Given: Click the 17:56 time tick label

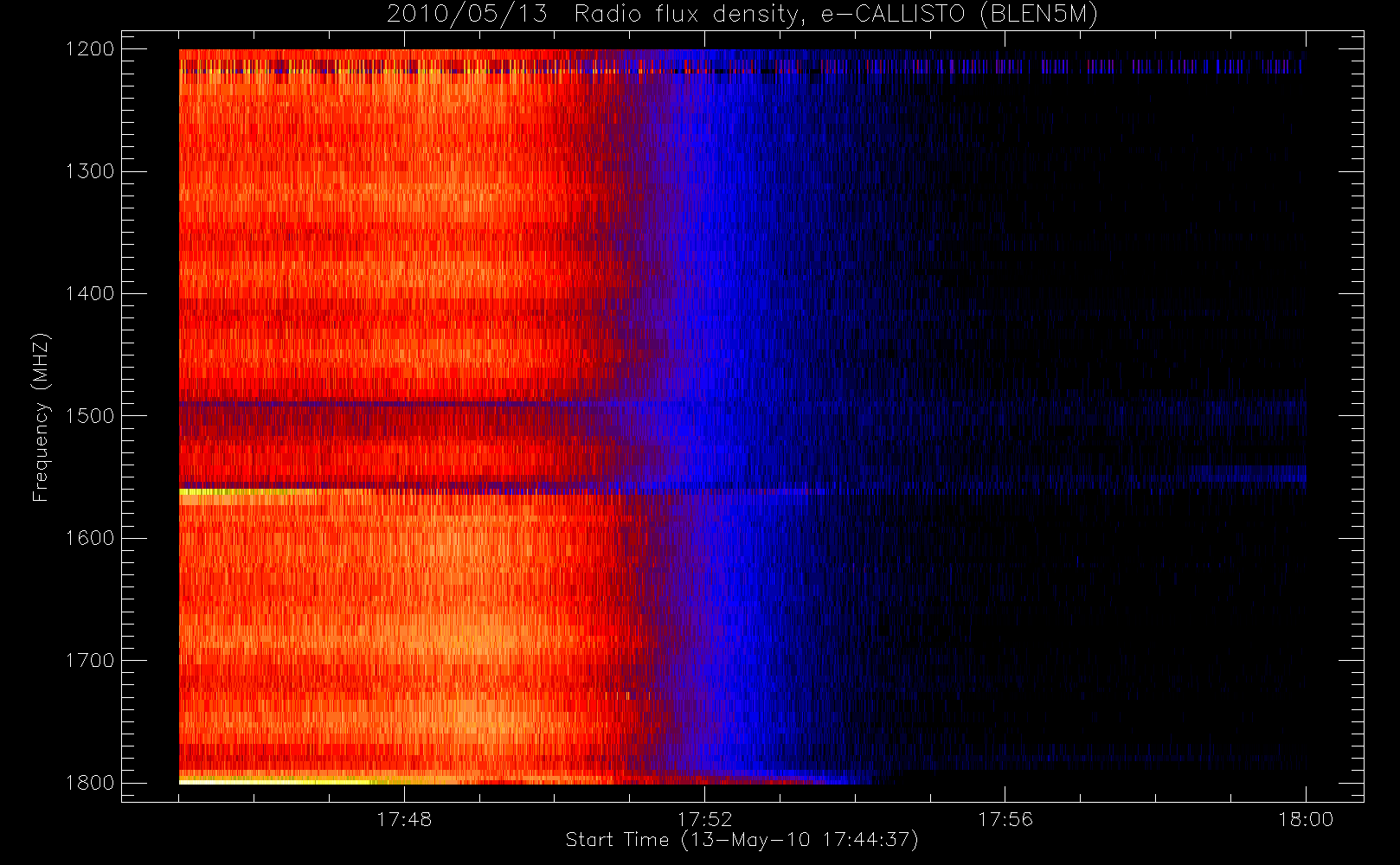Looking at the screenshot, I should tap(1005, 819).
